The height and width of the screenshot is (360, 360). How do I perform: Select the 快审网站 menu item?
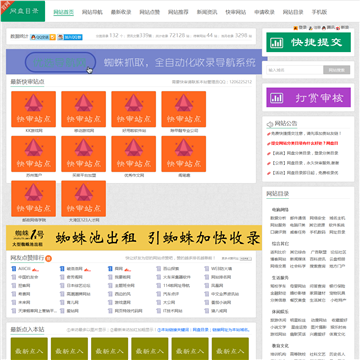tap(236, 12)
